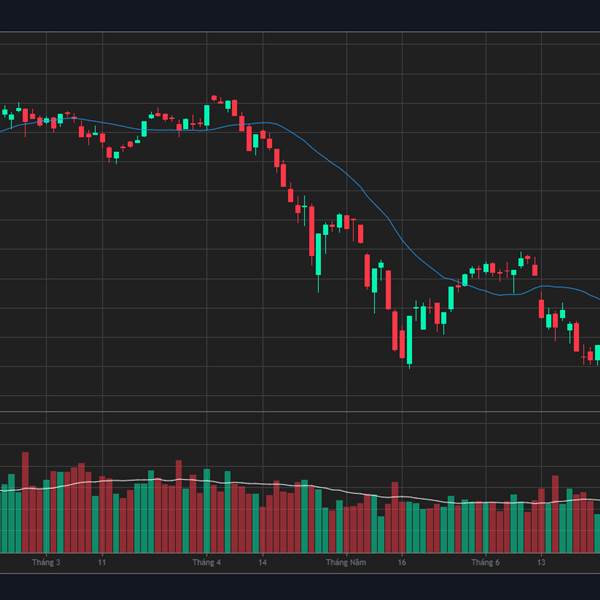Viewport: 600px width, 600px height.
Task: Click the "14" date label on time axis
Action: pyautogui.click(x=262, y=562)
